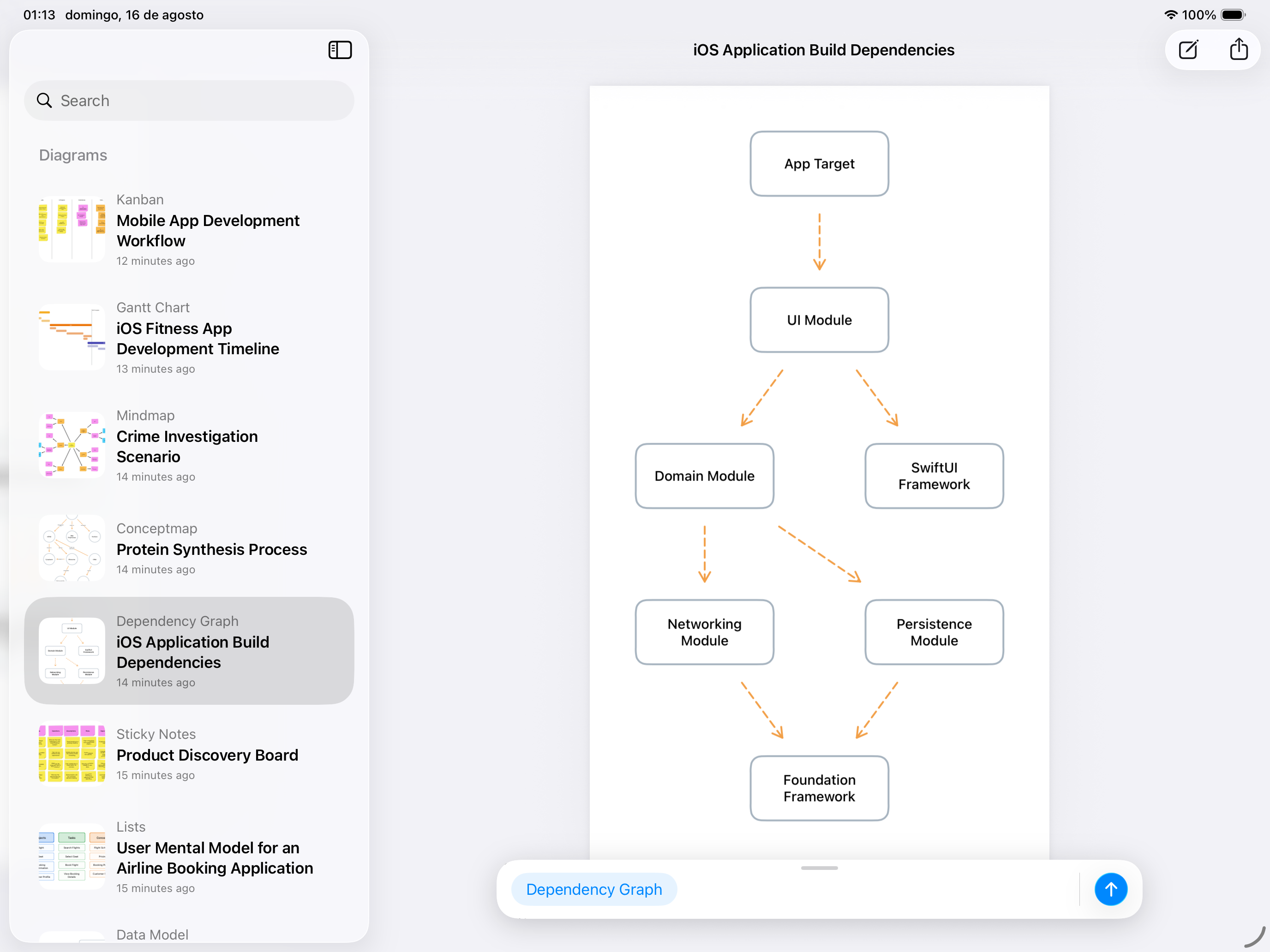The image size is (1270, 952).
Task: Open Product Discovery Board sticky notes
Action: click(x=189, y=754)
